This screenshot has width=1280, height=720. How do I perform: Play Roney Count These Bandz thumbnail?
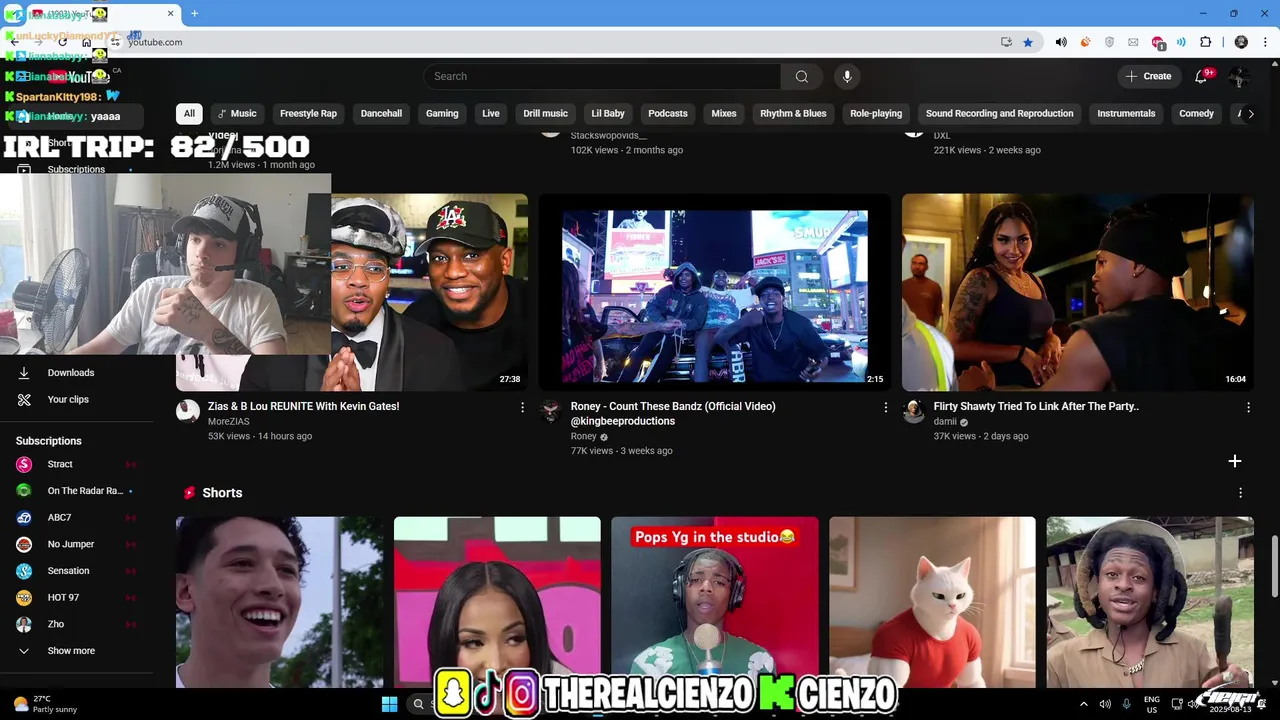coord(714,292)
